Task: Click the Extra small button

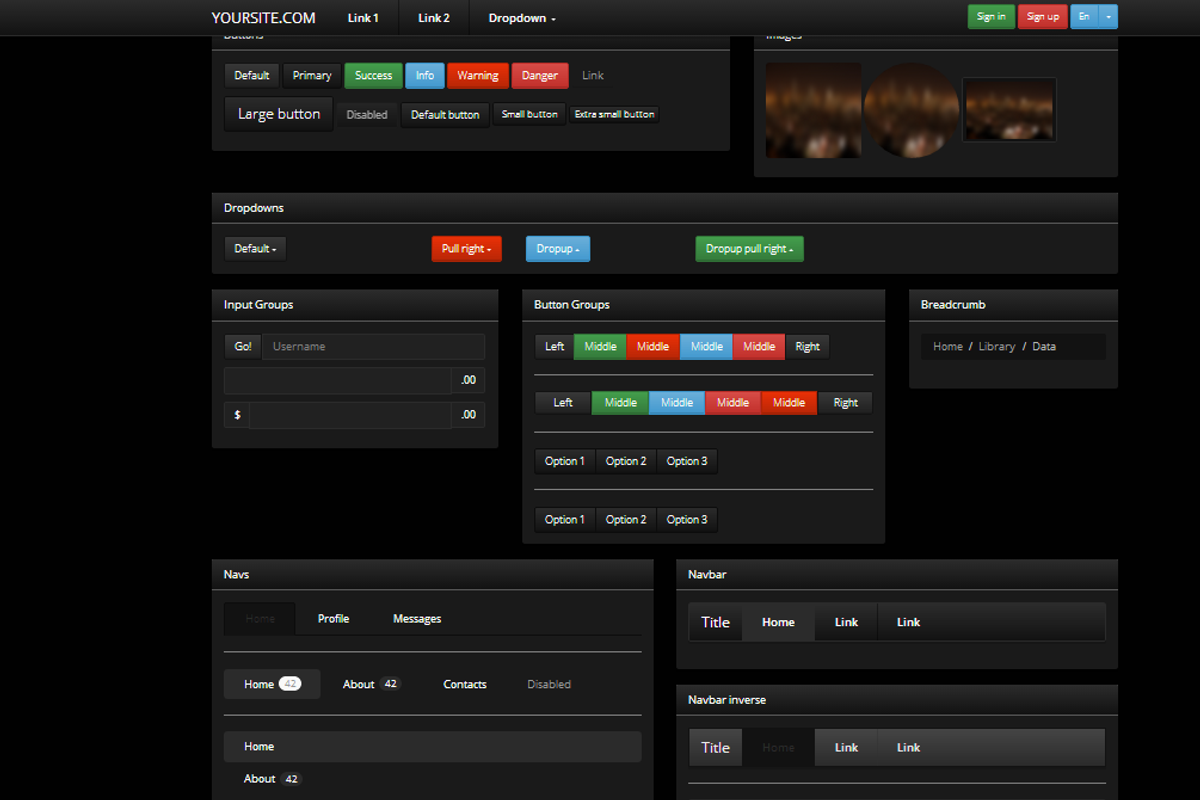Action: 614,113
